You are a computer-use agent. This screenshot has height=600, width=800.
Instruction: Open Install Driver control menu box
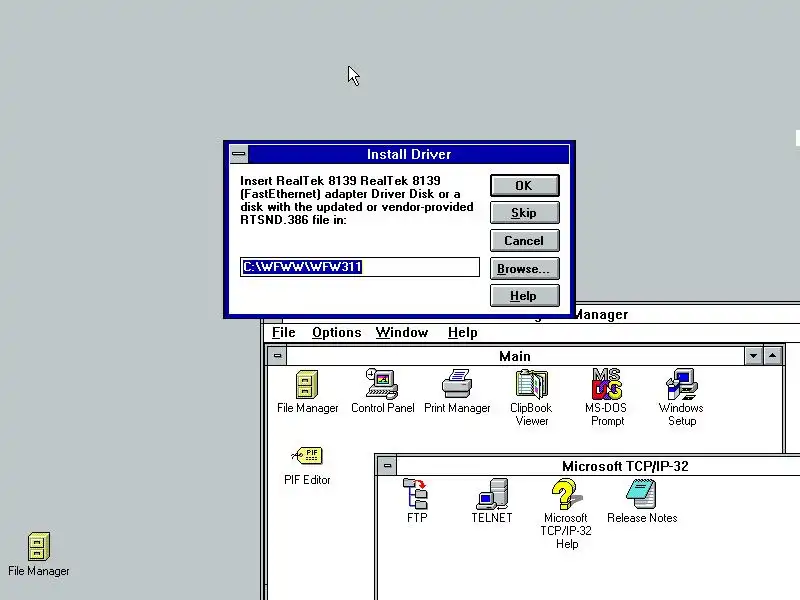coord(239,154)
